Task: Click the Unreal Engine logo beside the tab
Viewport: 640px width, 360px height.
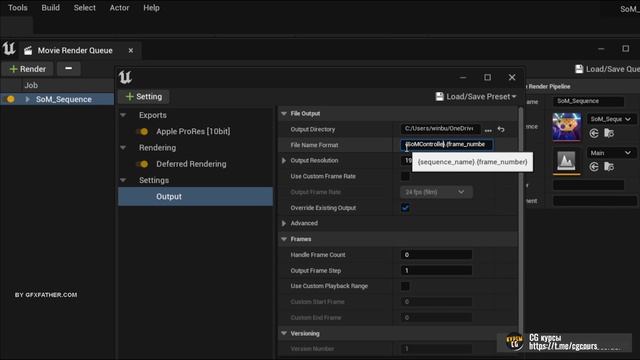Action: pos(9,49)
